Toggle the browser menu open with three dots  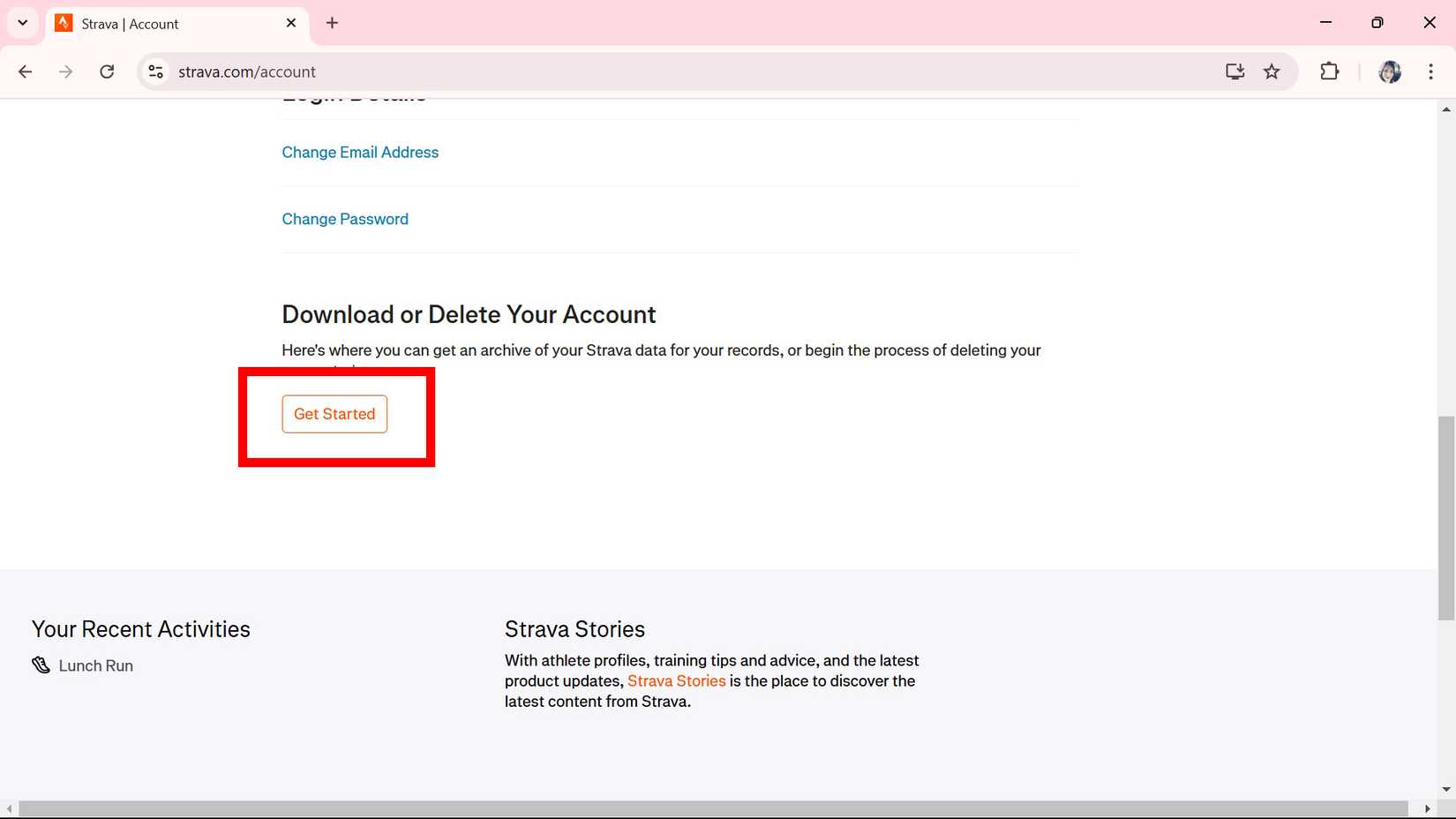[1430, 71]
